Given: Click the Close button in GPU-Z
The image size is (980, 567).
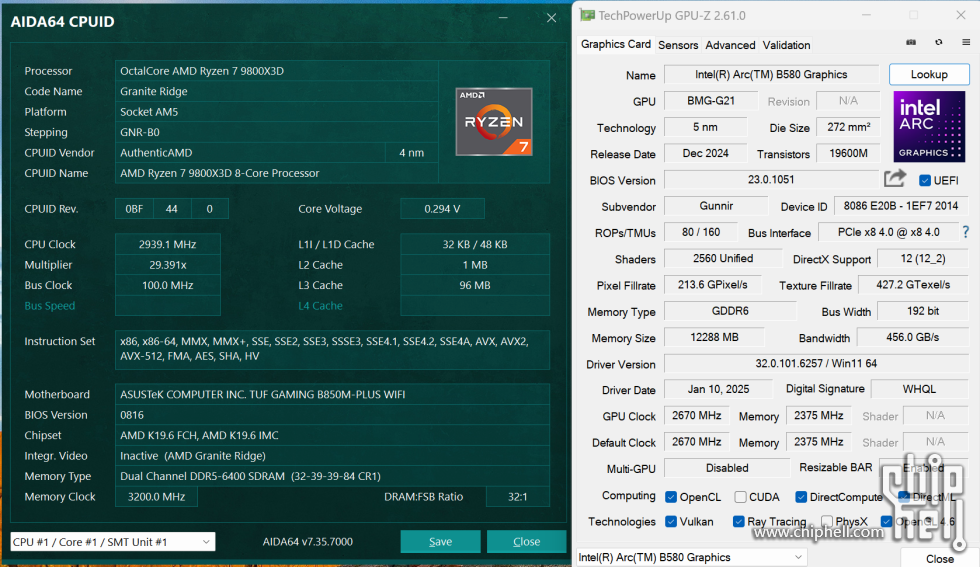Looking at the screenshot, I should coord(939,558).
